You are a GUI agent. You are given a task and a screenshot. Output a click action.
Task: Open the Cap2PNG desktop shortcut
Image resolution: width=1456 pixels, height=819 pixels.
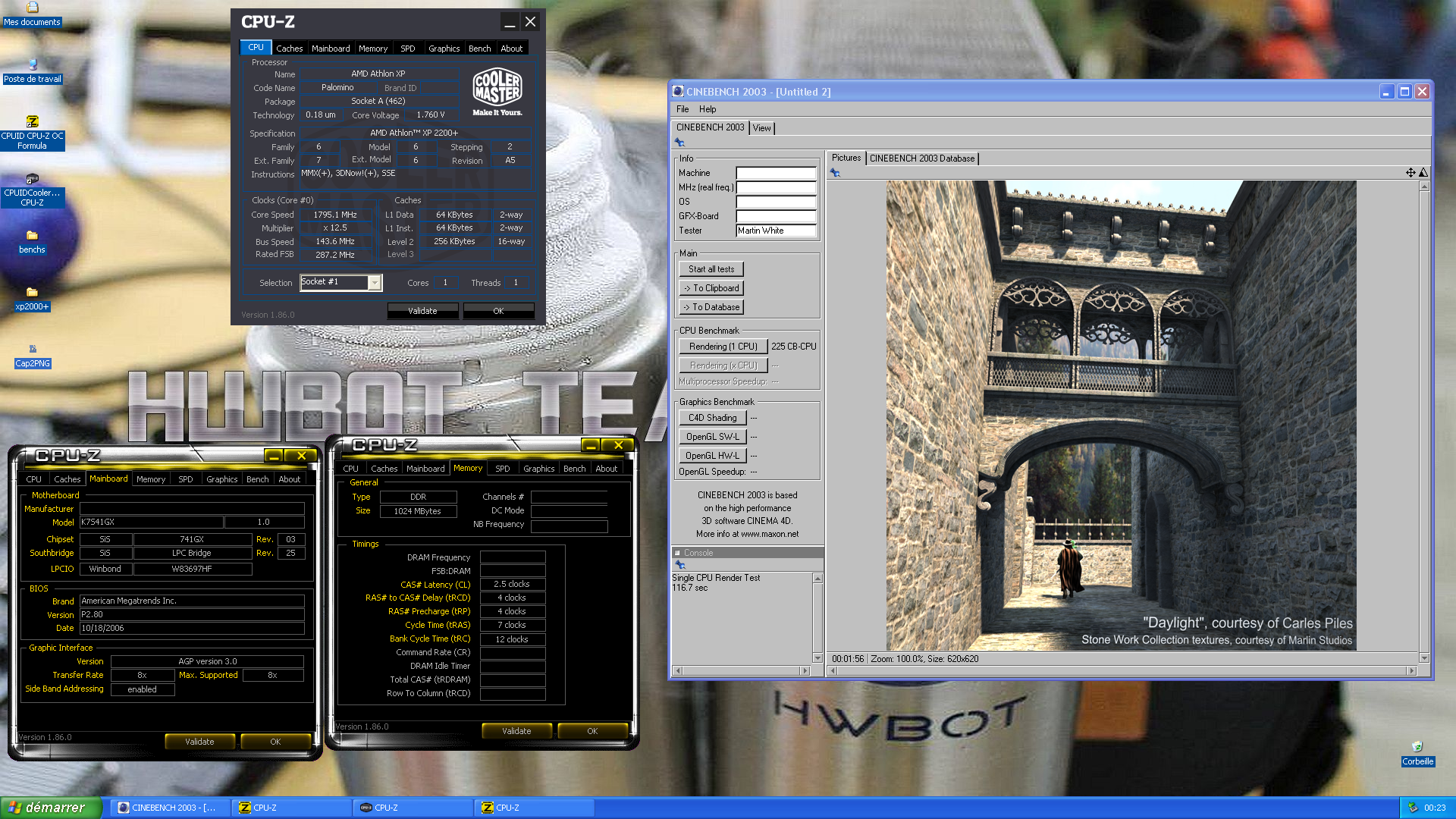pyautogui.click(x=33, y=356)
